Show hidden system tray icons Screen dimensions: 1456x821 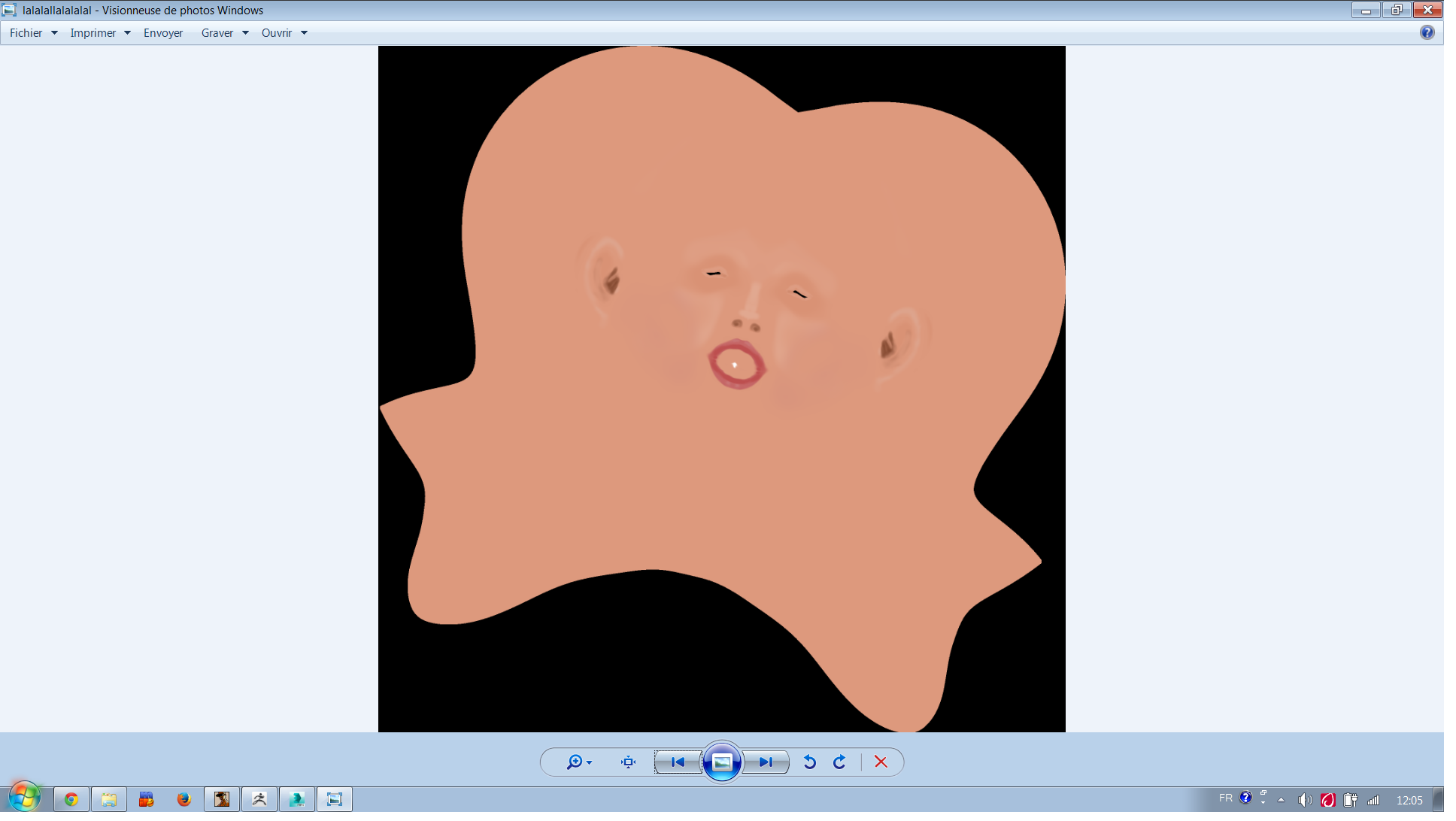1282,800
